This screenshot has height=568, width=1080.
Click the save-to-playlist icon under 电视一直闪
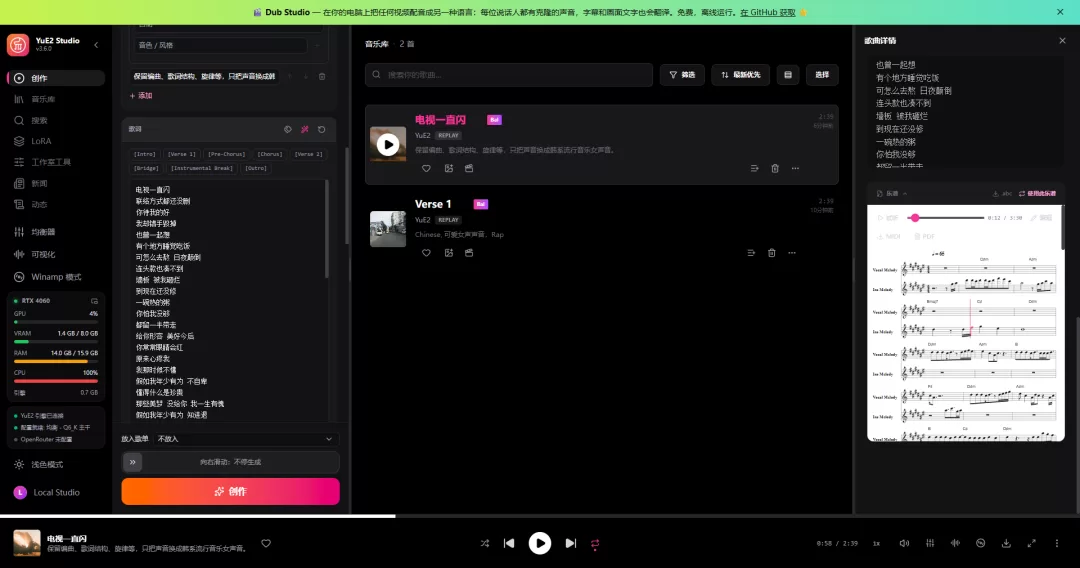point(448,168)
